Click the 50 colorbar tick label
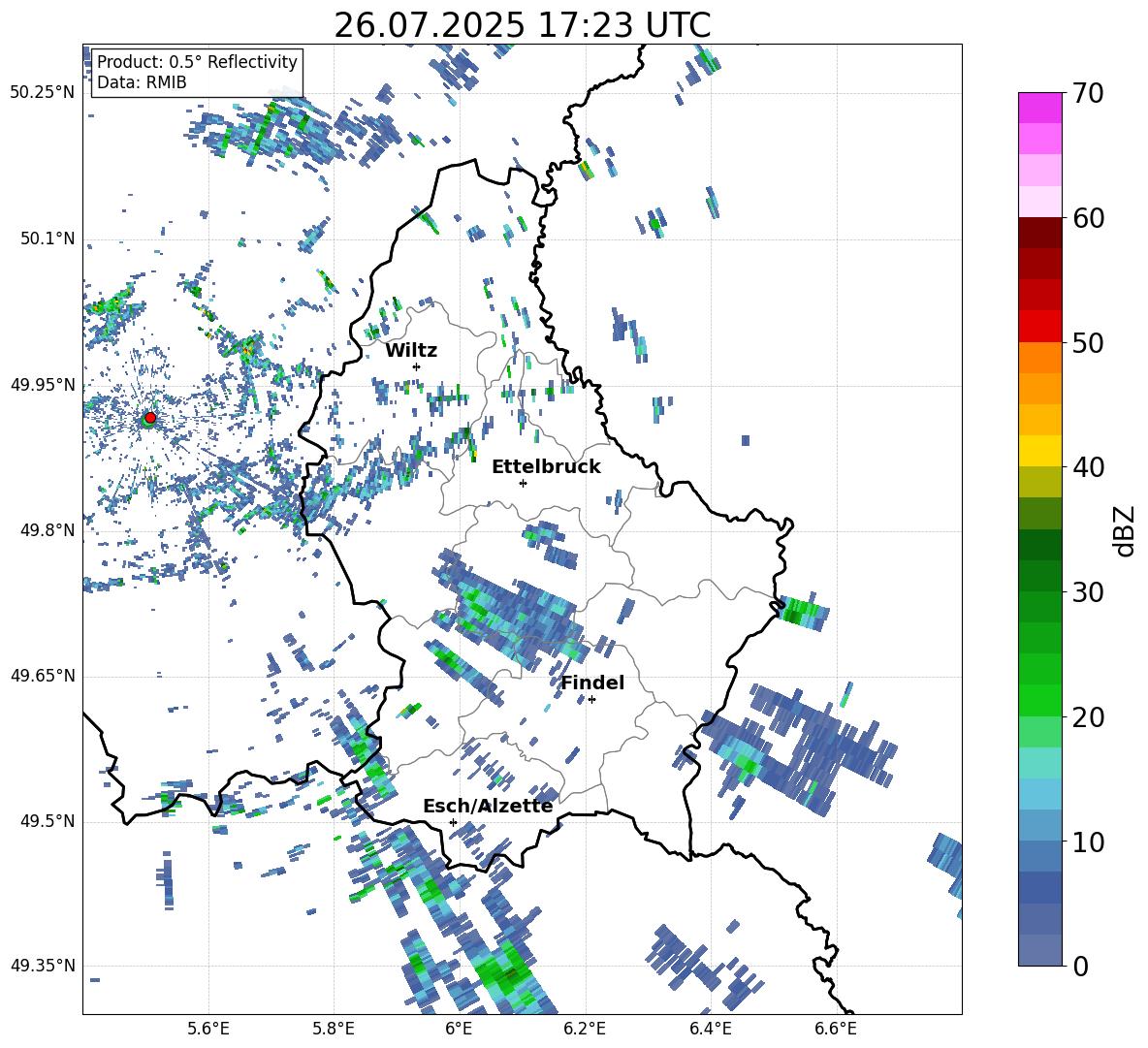 coord(1088,342)
